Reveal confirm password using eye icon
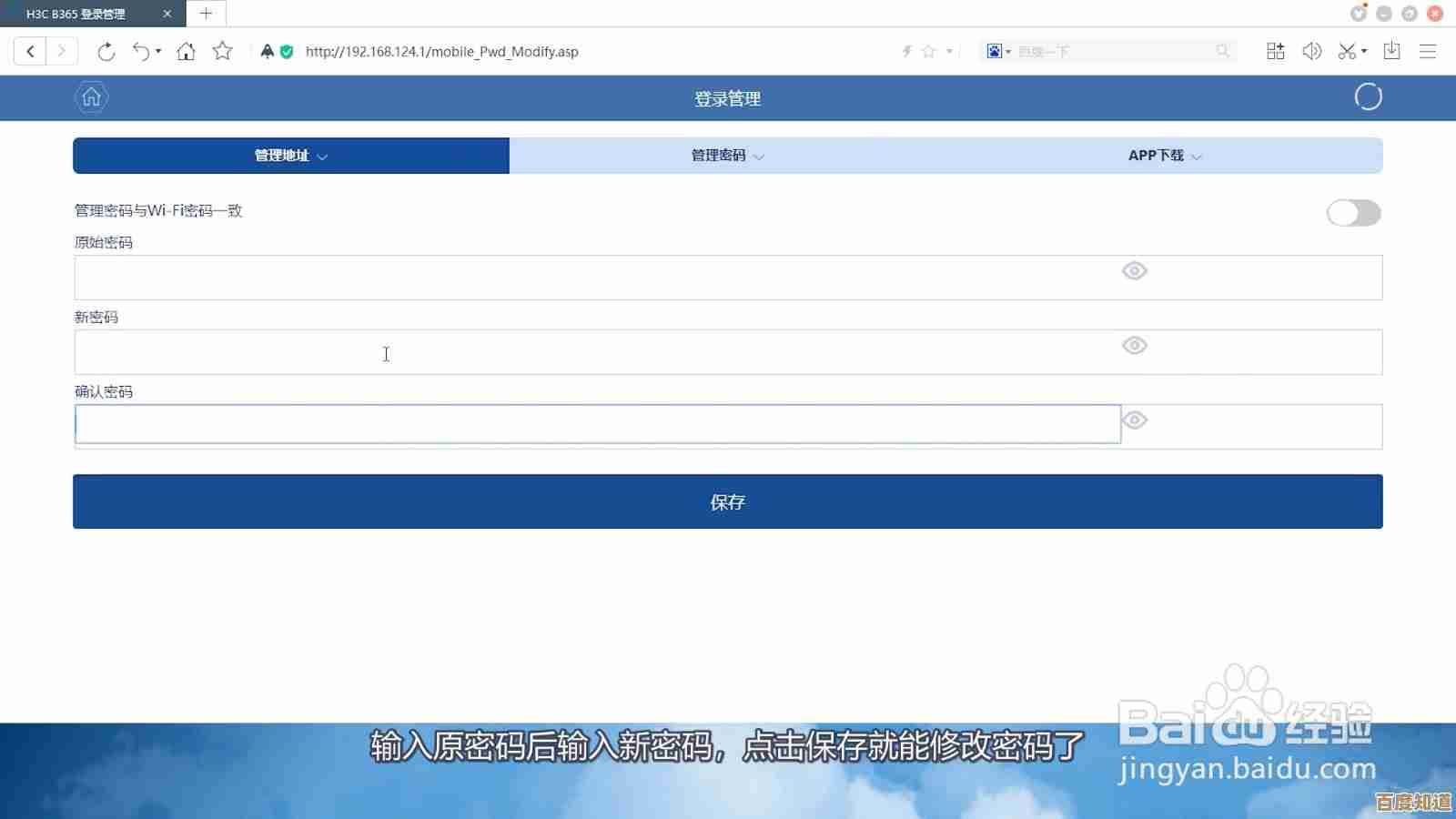Image resolution: width=1456 pixels, height=819 pixels. click(1134, 420)
